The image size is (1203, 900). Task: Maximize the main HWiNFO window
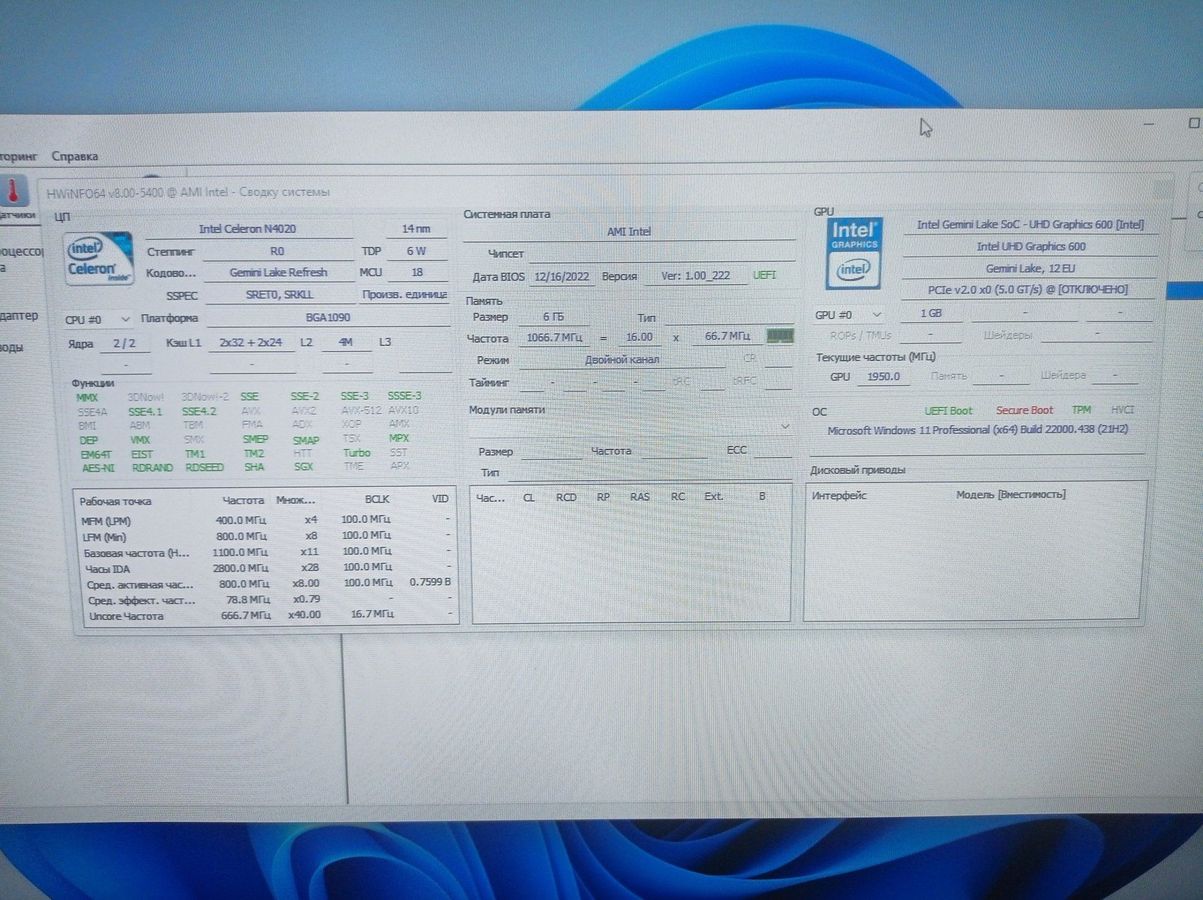click(x=1193, y=122)
